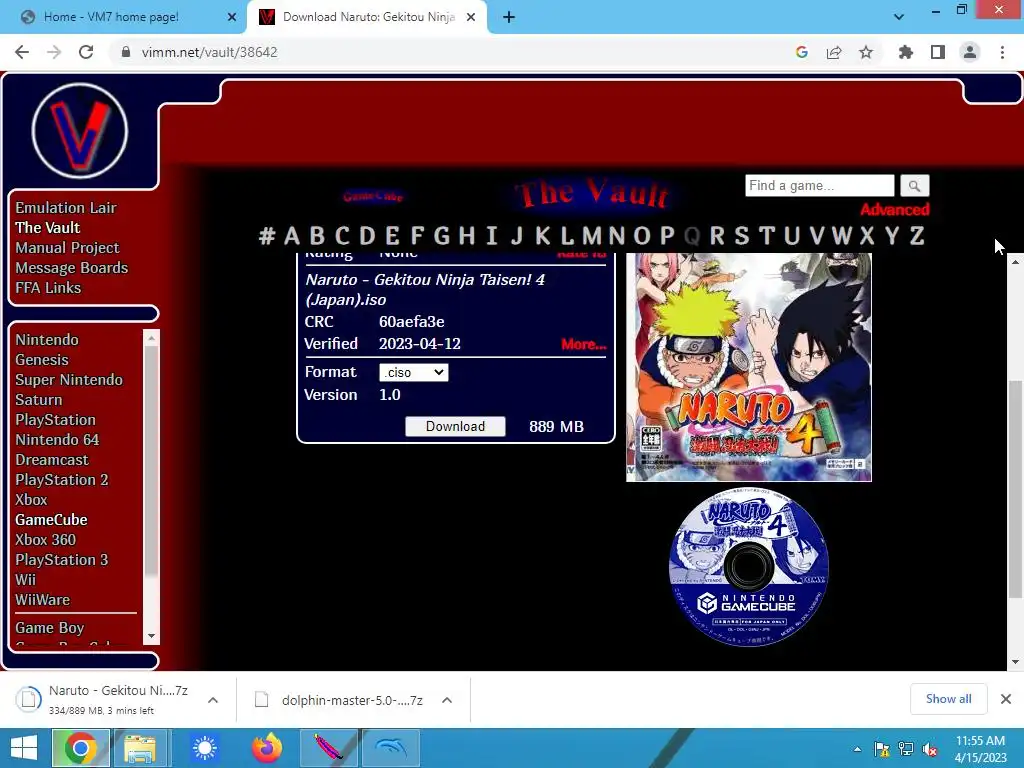Open Windows Start menu

click(24, 748)
